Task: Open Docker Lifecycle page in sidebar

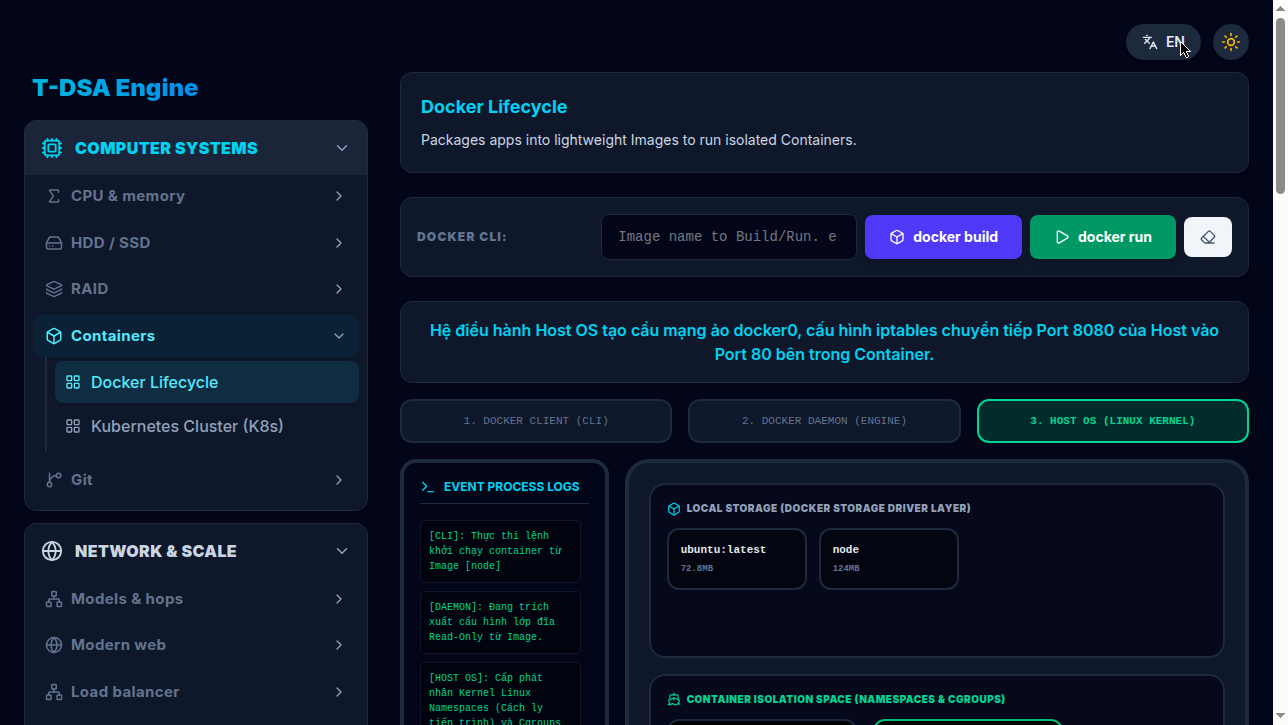Action: [207, 382]
